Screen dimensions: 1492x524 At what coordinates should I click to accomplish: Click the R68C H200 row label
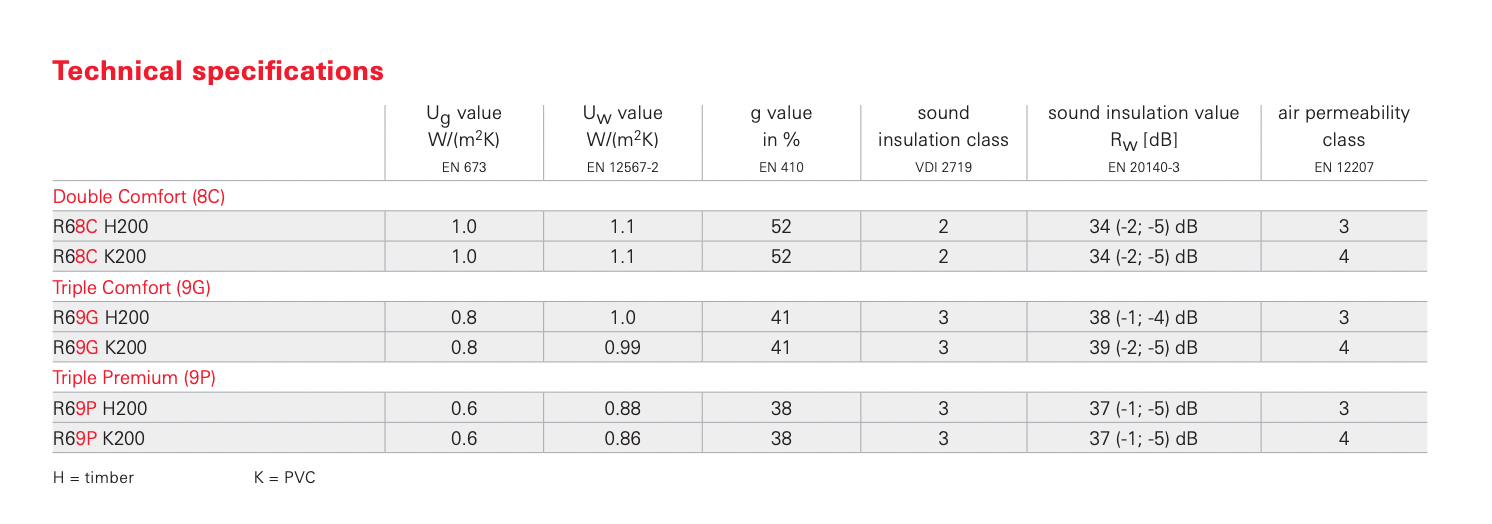[x=101, y=226]
